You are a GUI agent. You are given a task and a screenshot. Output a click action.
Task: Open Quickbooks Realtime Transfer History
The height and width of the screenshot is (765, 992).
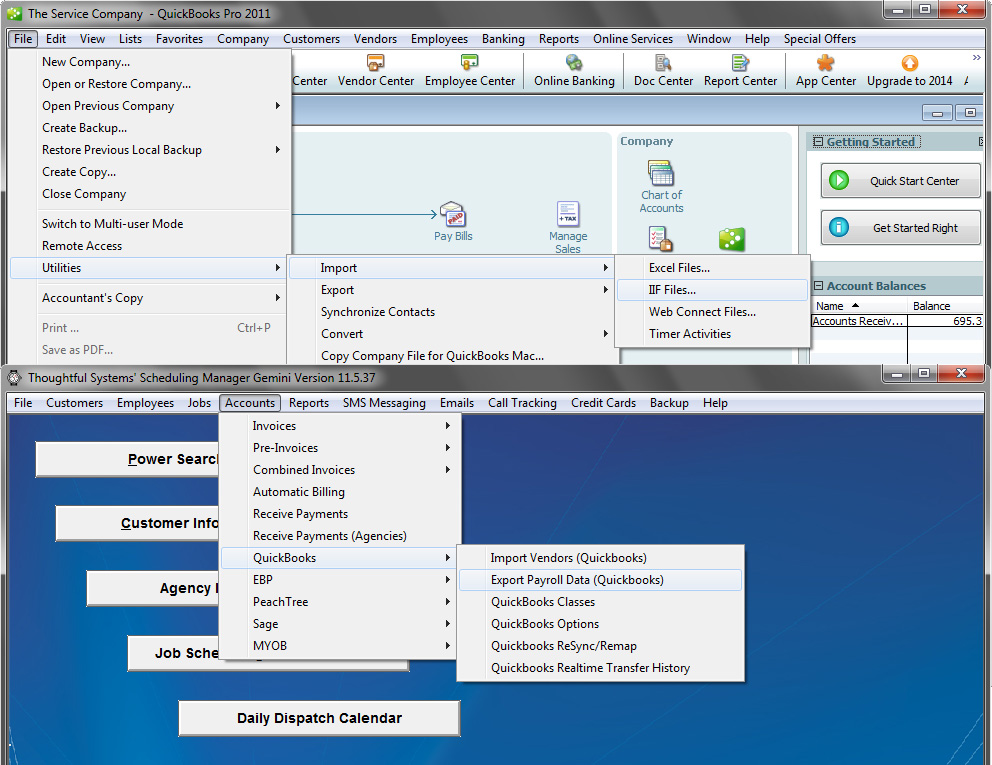(600, 668)
